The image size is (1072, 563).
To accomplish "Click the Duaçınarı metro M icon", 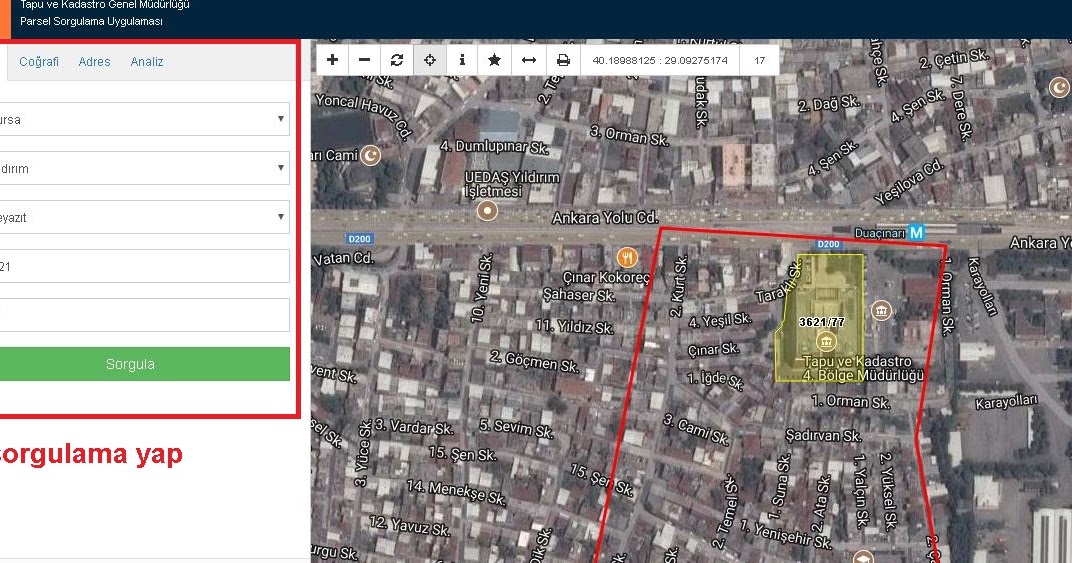I will [x=916, y=233].
